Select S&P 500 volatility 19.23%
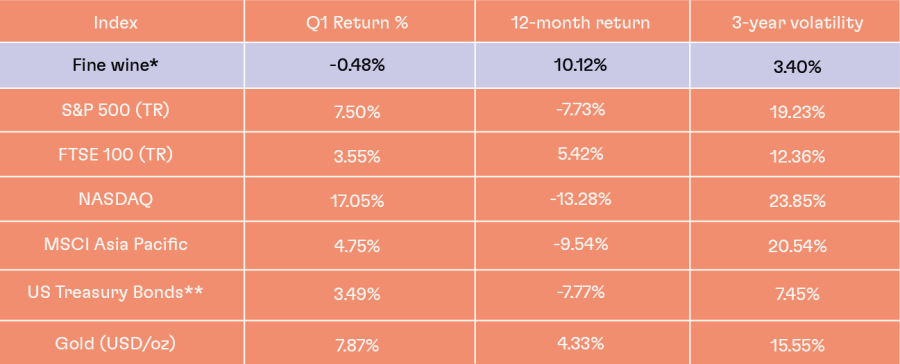Screen dimensions: 900x364 tap(797, 113)
